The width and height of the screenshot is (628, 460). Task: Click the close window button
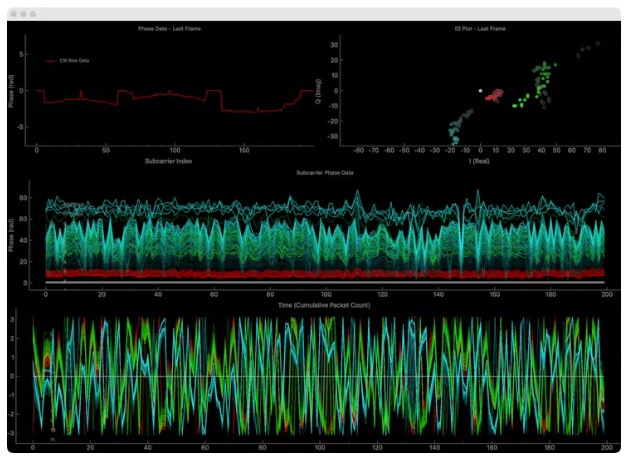point(13,14)
